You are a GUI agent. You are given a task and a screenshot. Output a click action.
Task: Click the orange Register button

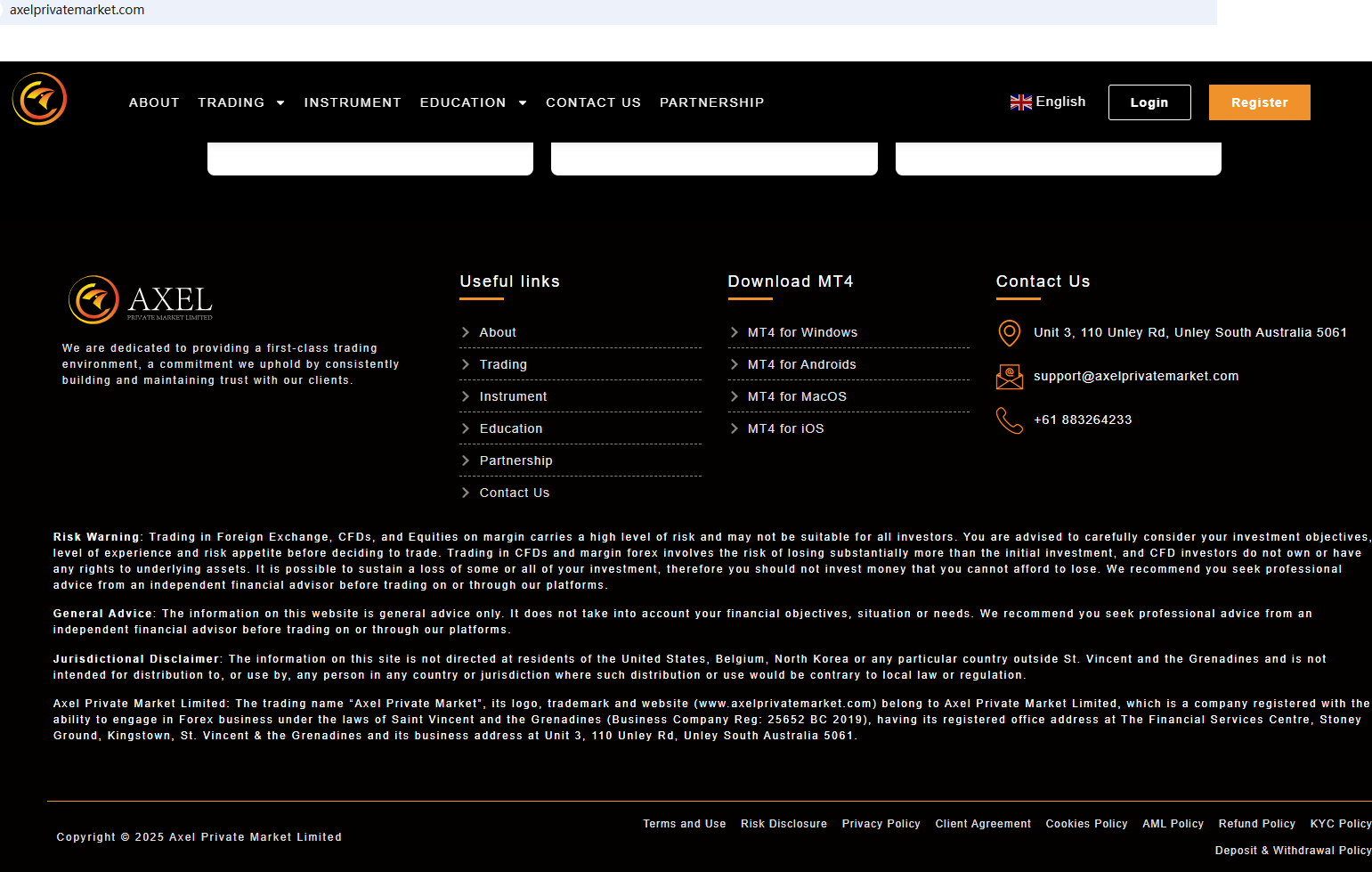[1259, 102]
